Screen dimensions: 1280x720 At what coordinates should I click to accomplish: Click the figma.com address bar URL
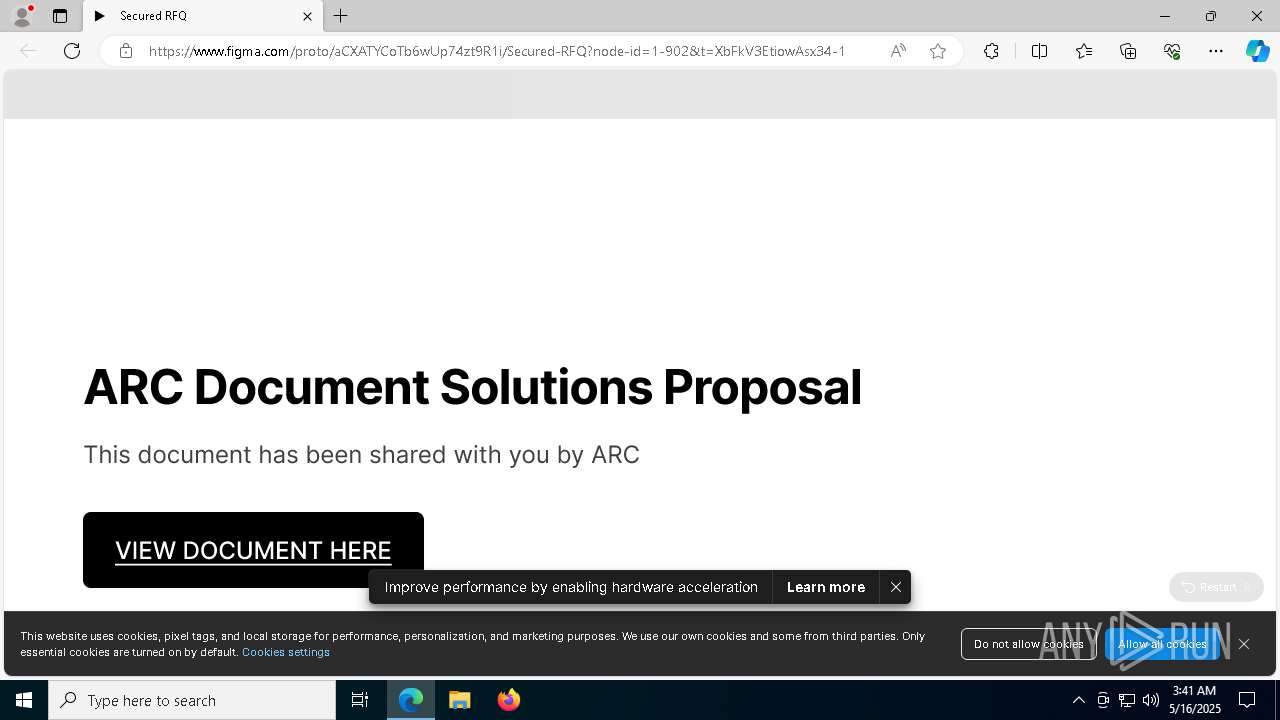point(497,51)
